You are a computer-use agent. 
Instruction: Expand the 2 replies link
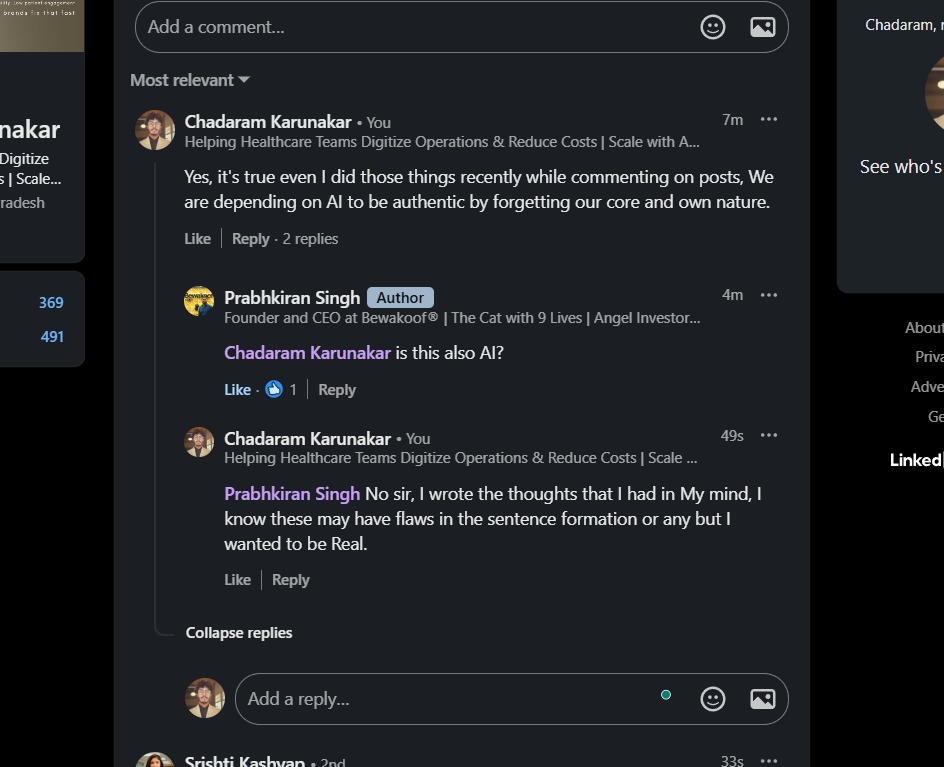click(x=310, y=239)
